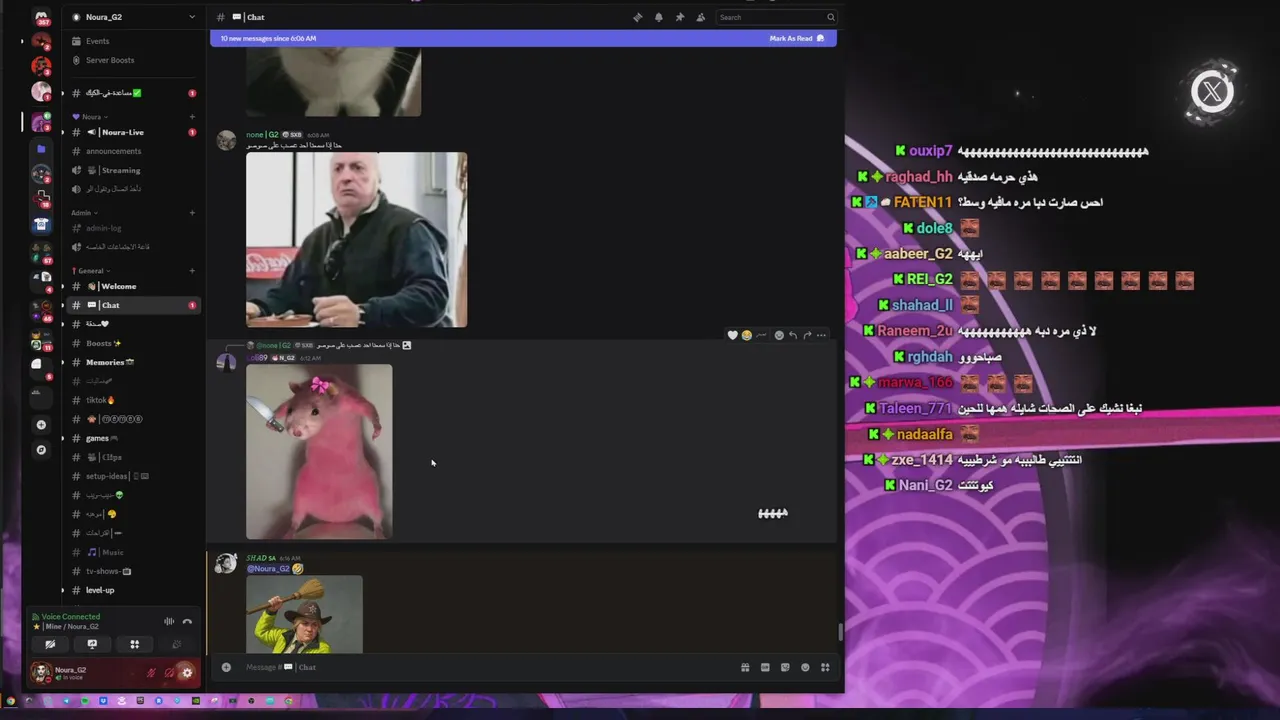Screen dimensions: 1280x720
Task: Open the admin-log channel
Action: click(x=133, y=228)
